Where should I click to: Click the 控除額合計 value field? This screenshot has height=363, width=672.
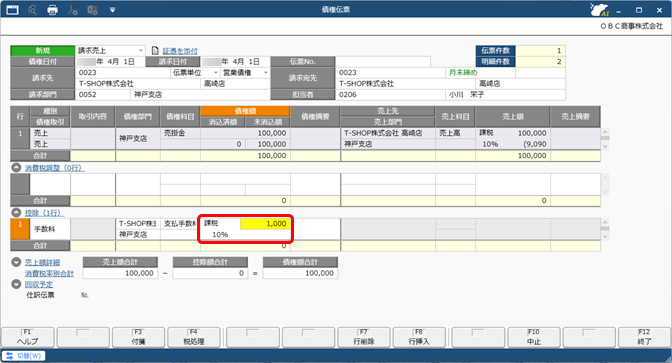click(x=210, y=273)
